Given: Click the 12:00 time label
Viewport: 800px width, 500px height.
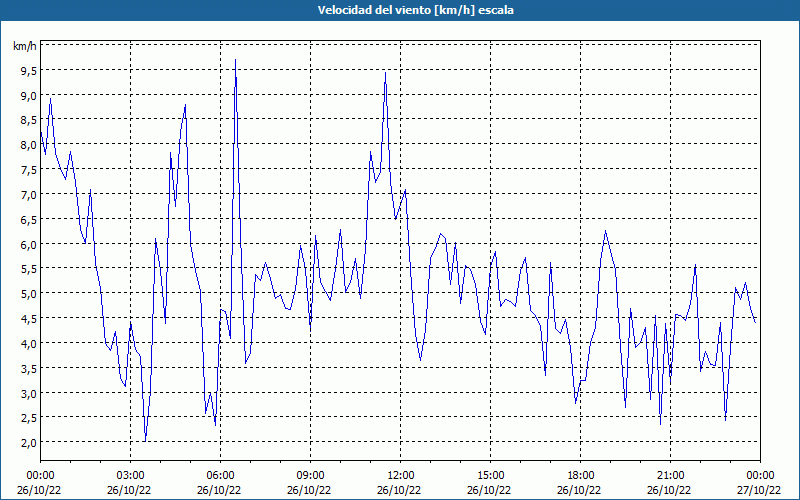Looking at the screenshot, I should point(401,476).
